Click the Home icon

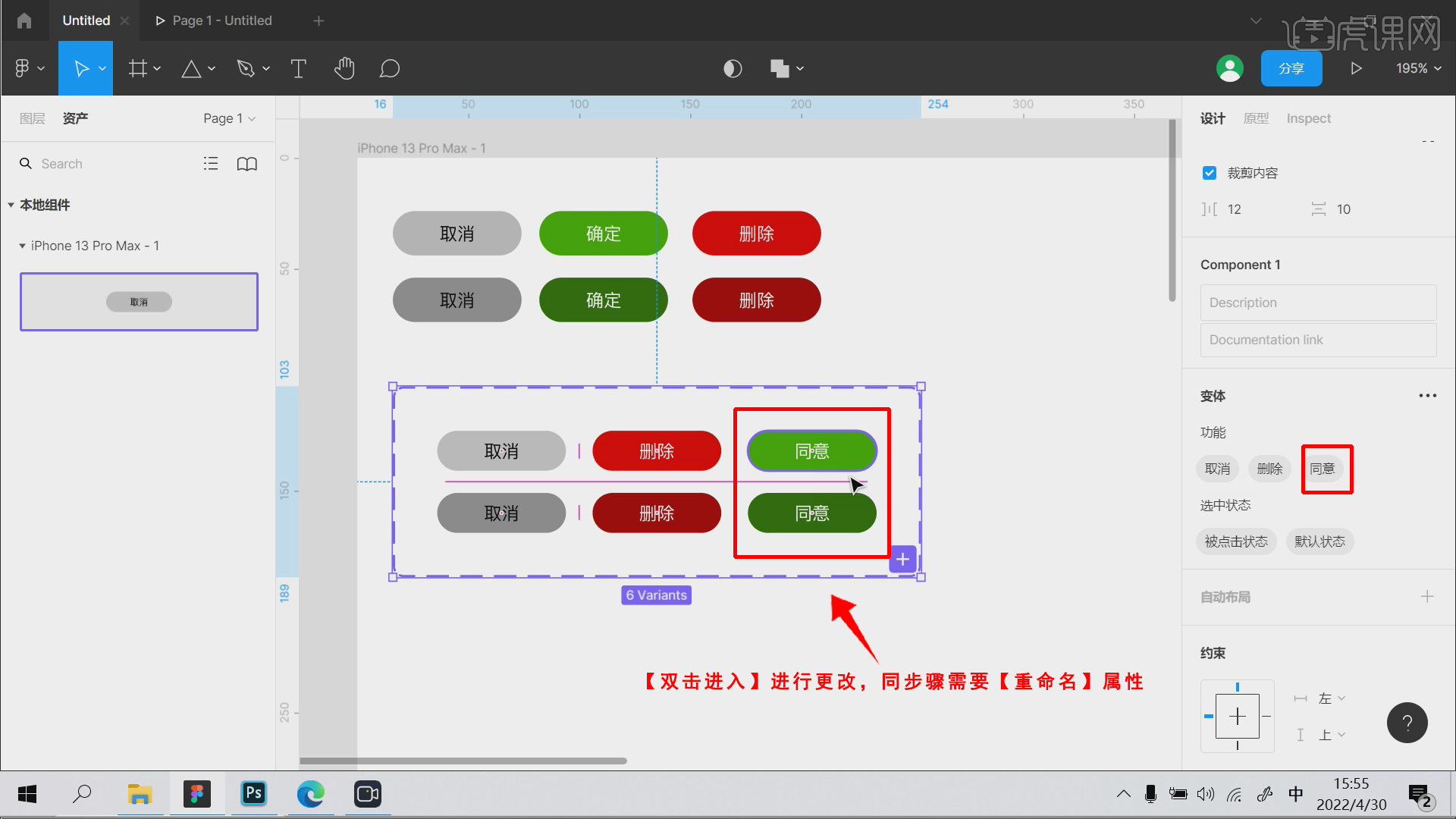coord(24,20)
